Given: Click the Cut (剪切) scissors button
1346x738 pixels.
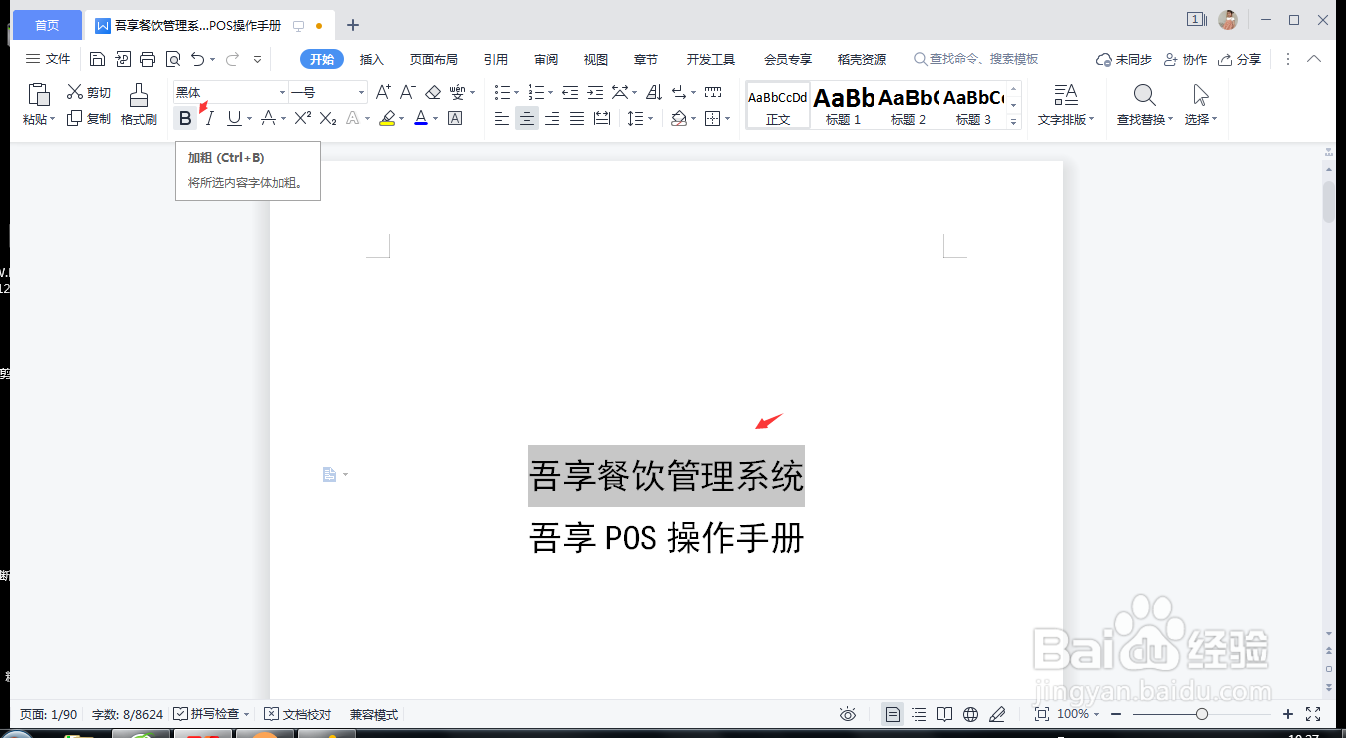Looking at the screenshot, I should [x=88, y=92].
